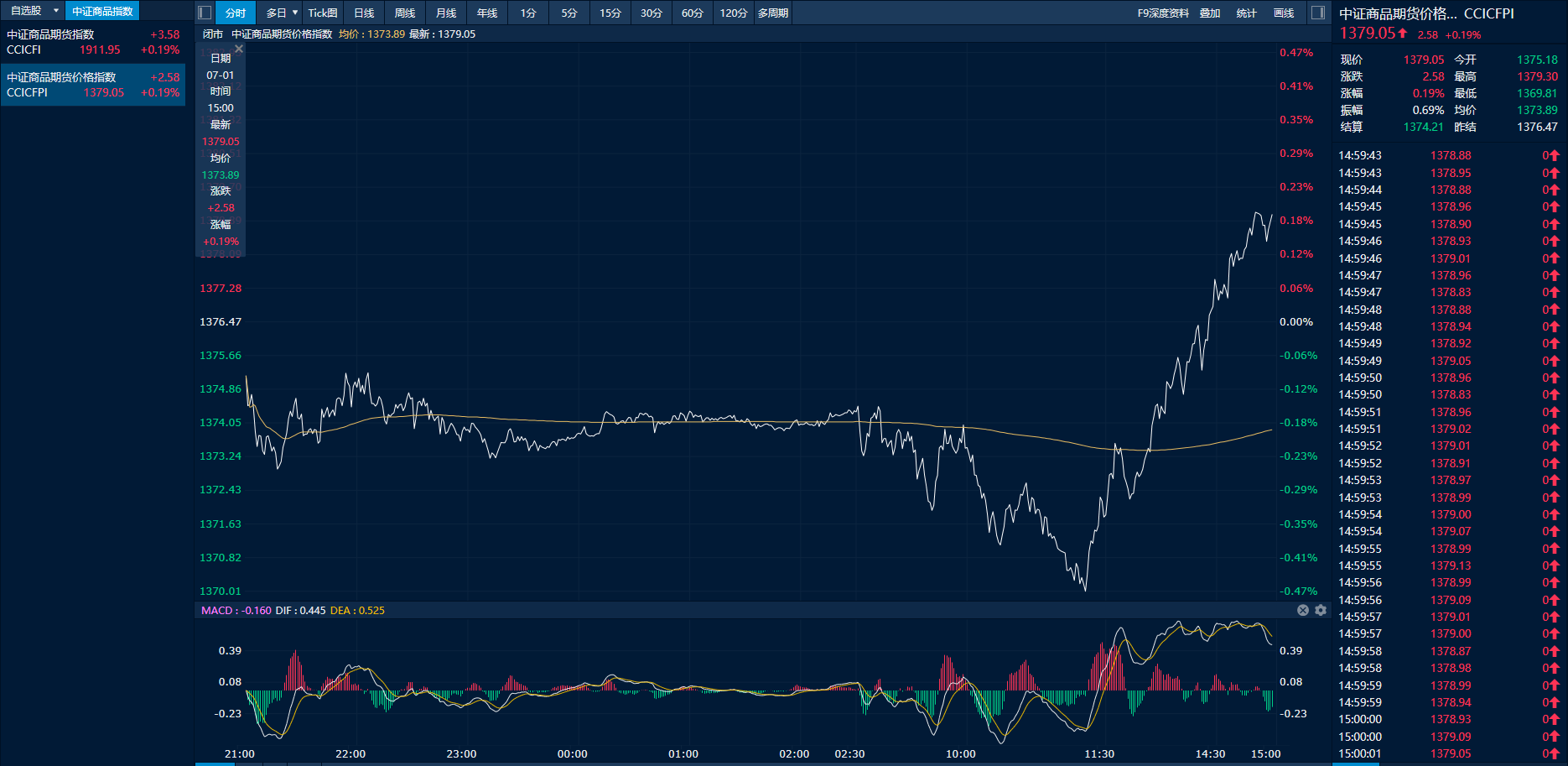Expand the 多日 multi-day dropdown arrow
Image resolution: width=1568 pixels, height=766 pixels.
pos(295,13)
